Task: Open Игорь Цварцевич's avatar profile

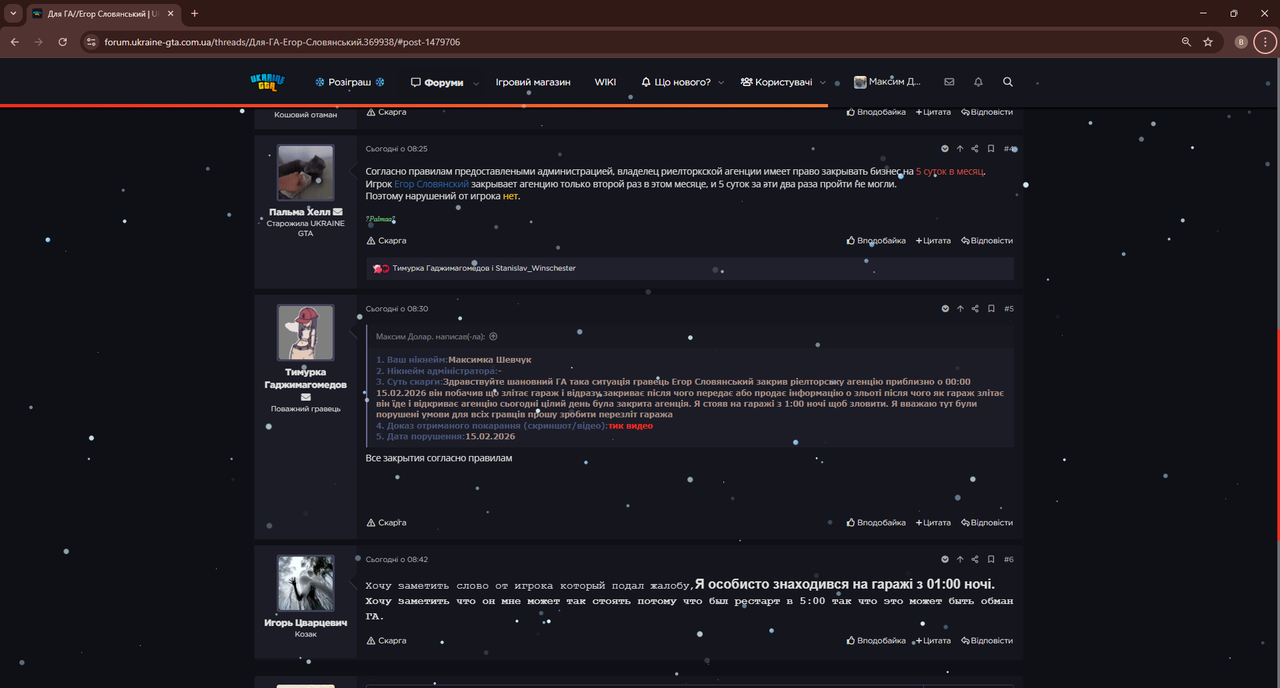Action: tap(305, 584)
